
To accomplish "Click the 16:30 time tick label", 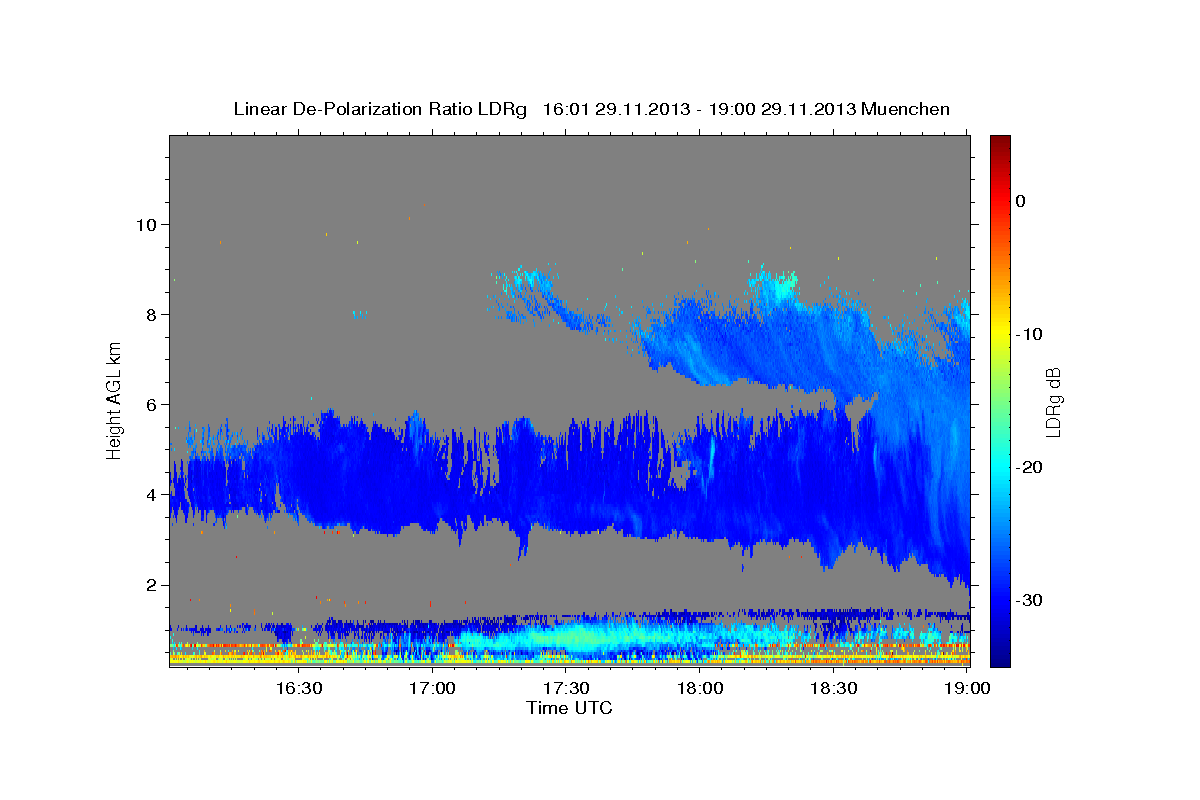I will pyautogui.click(x=298, y=688).
